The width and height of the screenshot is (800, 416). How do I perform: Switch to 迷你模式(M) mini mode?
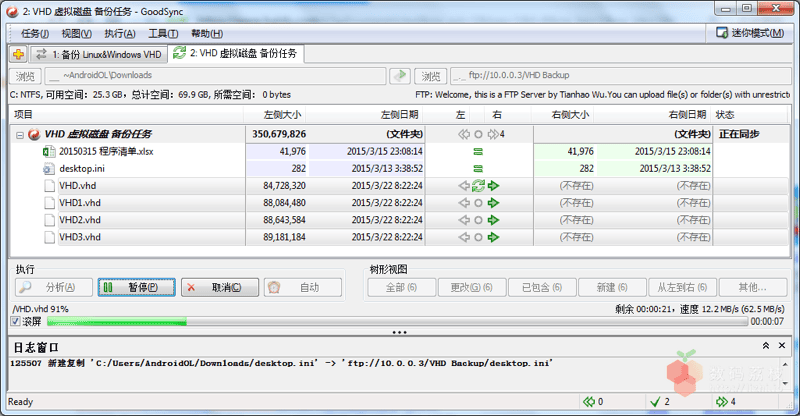coord(750,33)
